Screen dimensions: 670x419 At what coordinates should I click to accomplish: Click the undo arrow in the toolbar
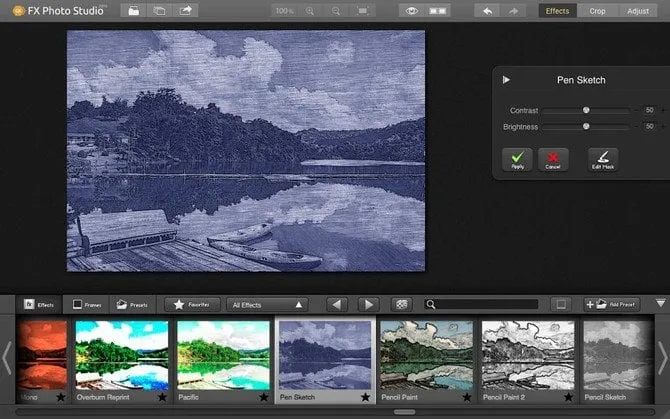pos(487,10)
